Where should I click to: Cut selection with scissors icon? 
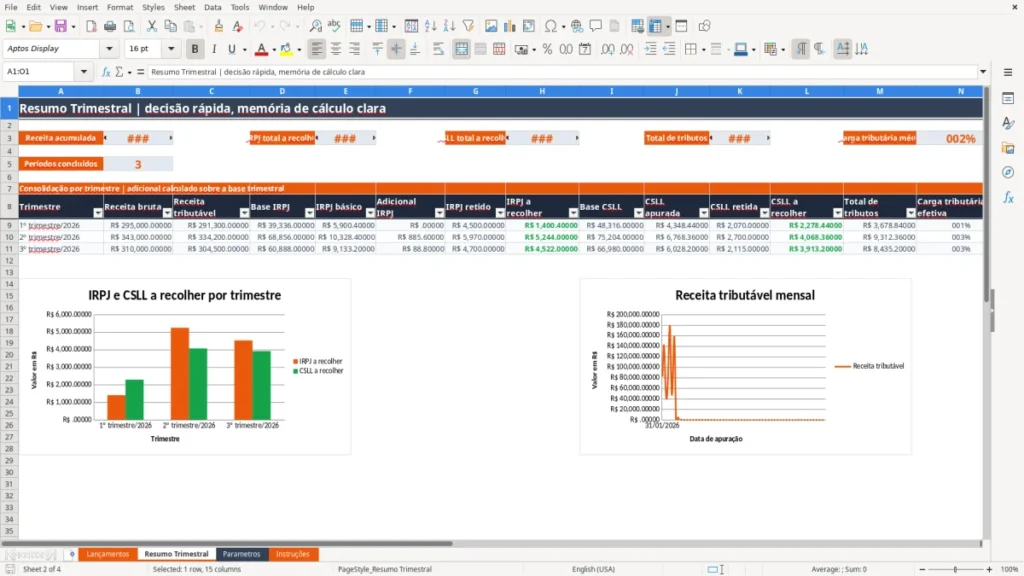point(152,26)
